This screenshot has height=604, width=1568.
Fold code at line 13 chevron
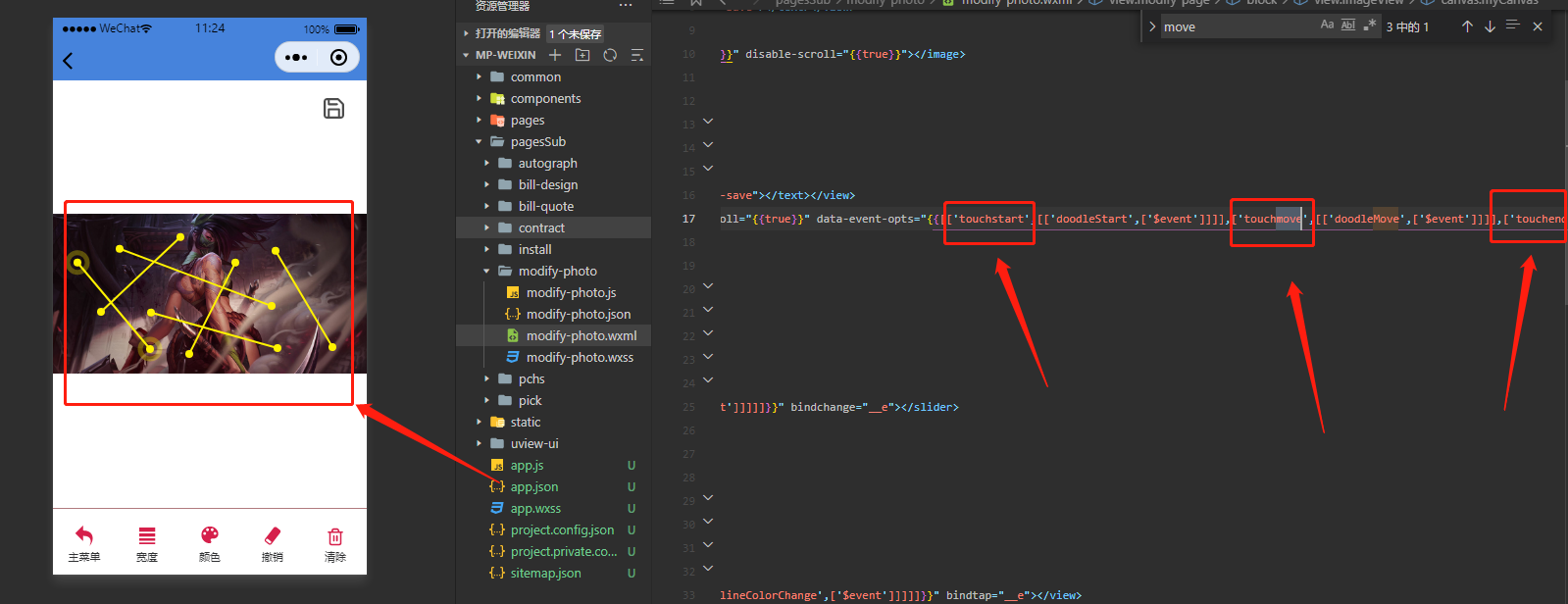[708, 122]
